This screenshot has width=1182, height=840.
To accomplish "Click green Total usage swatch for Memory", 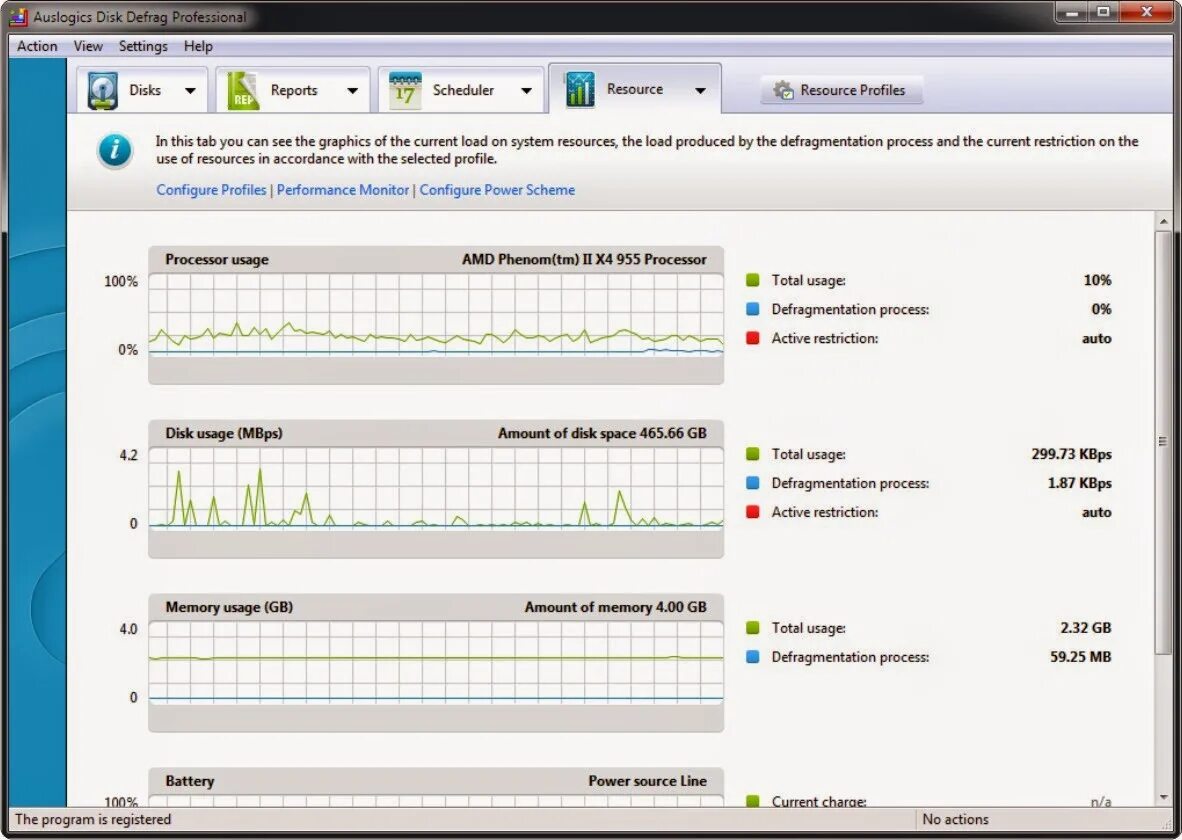I will pyautogui.click(x=752, y=627).
